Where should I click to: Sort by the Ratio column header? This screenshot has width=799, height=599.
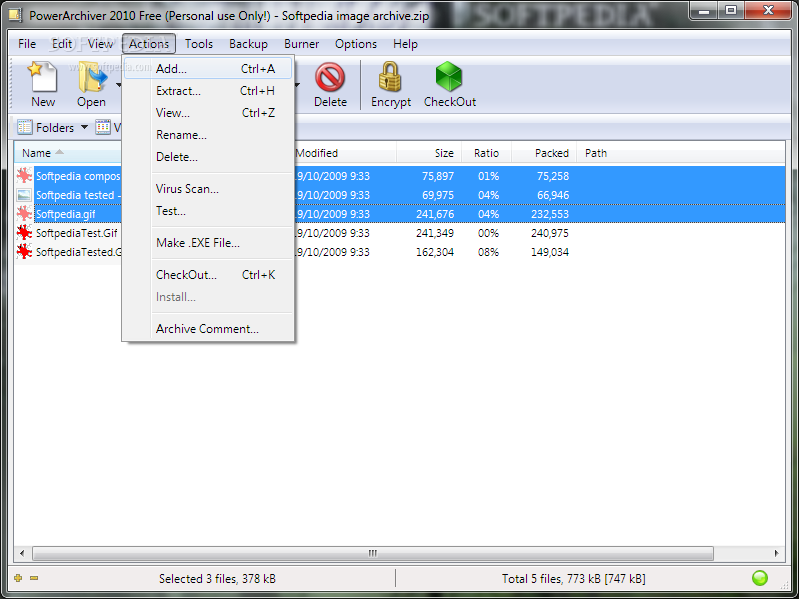[x=486, y=153]
